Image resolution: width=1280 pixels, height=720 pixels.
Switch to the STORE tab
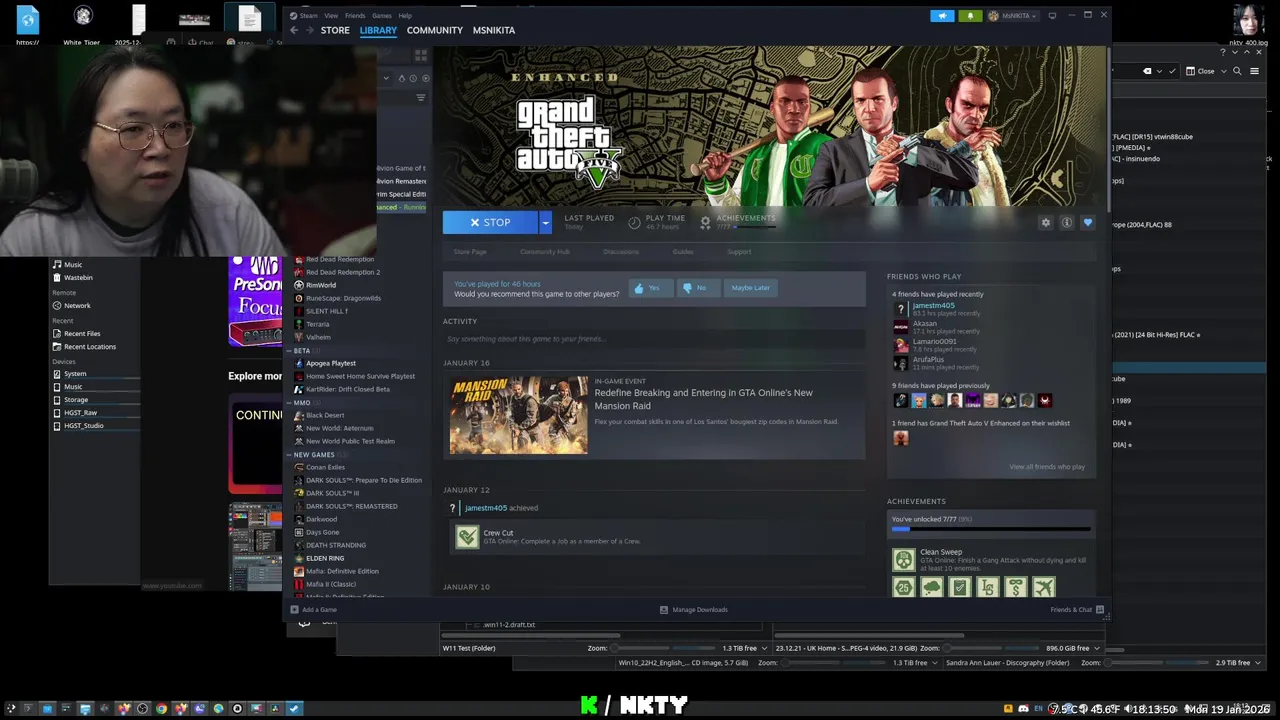335,30
